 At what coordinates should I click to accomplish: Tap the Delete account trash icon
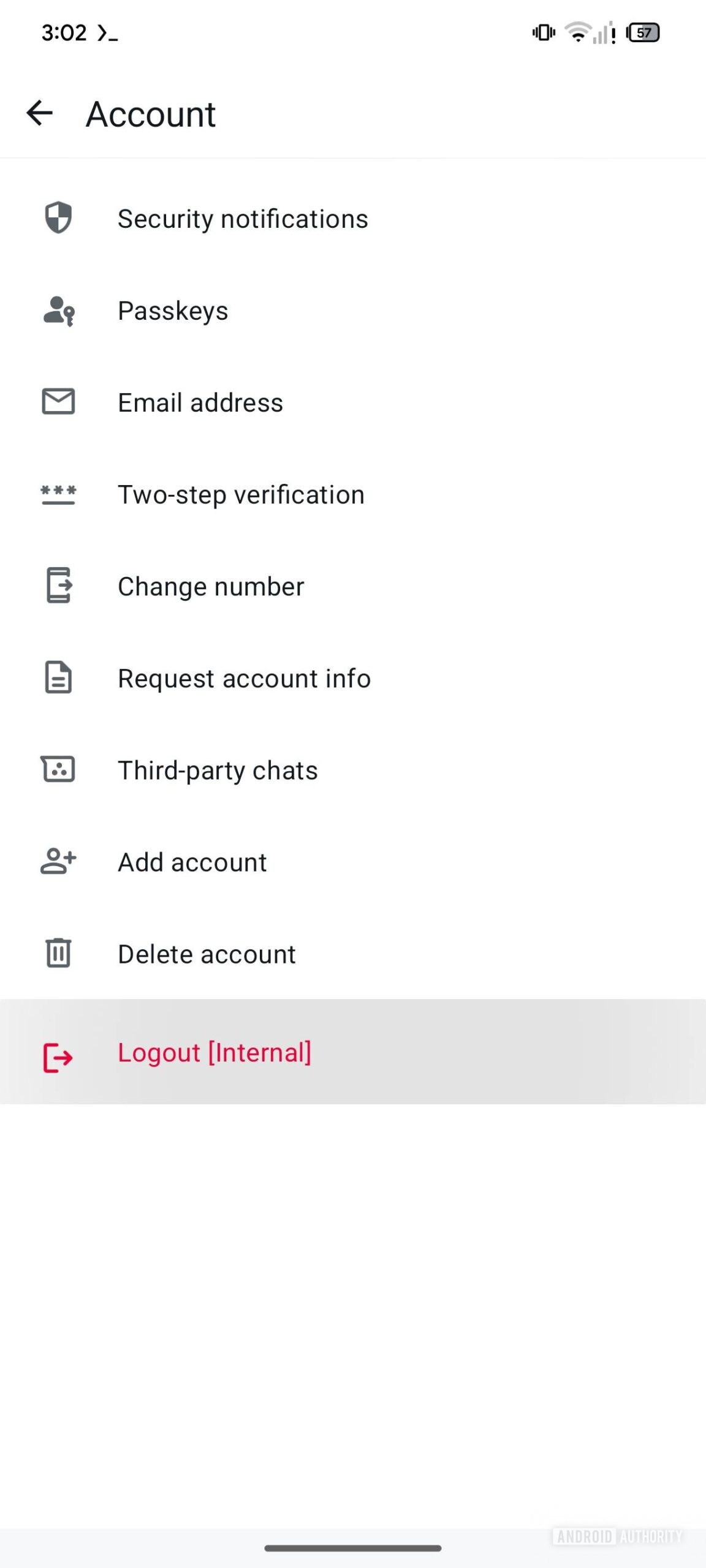pos(58,953)
